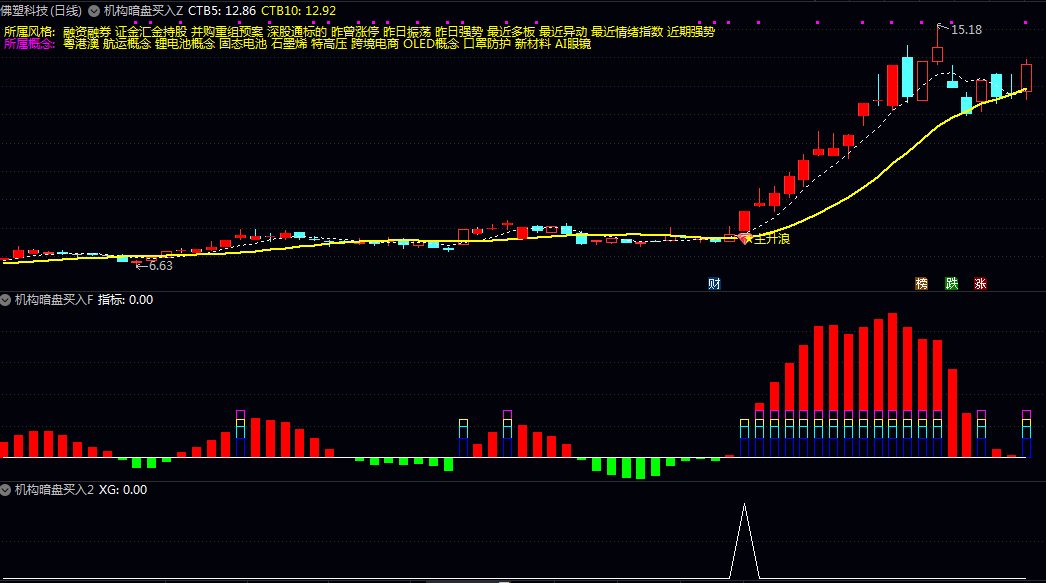Click the 固态电池 concept tag
Screen dimensions: 1046x583
(x=243, y=44)
